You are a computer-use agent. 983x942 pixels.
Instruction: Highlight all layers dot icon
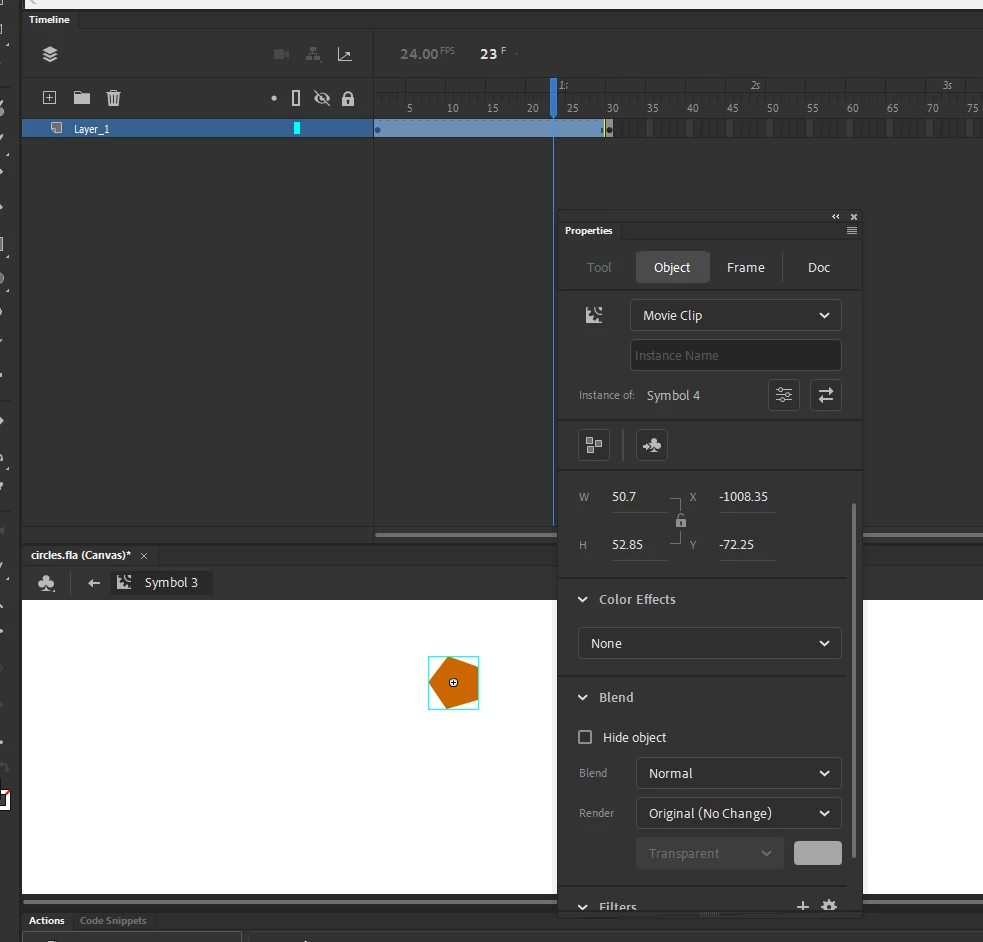(274, 98)
